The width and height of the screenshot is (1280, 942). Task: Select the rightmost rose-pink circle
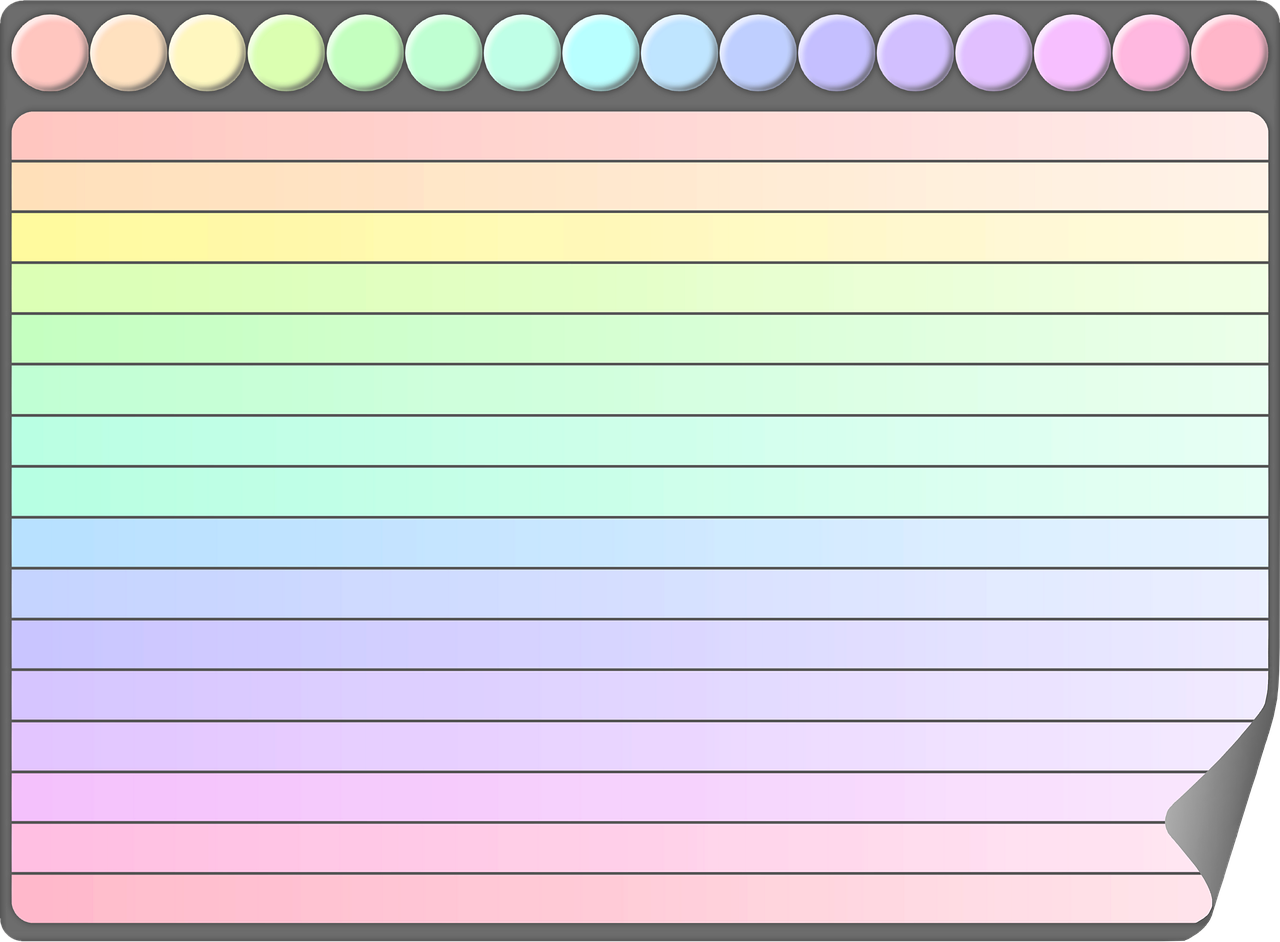[x=1230, y=53]
